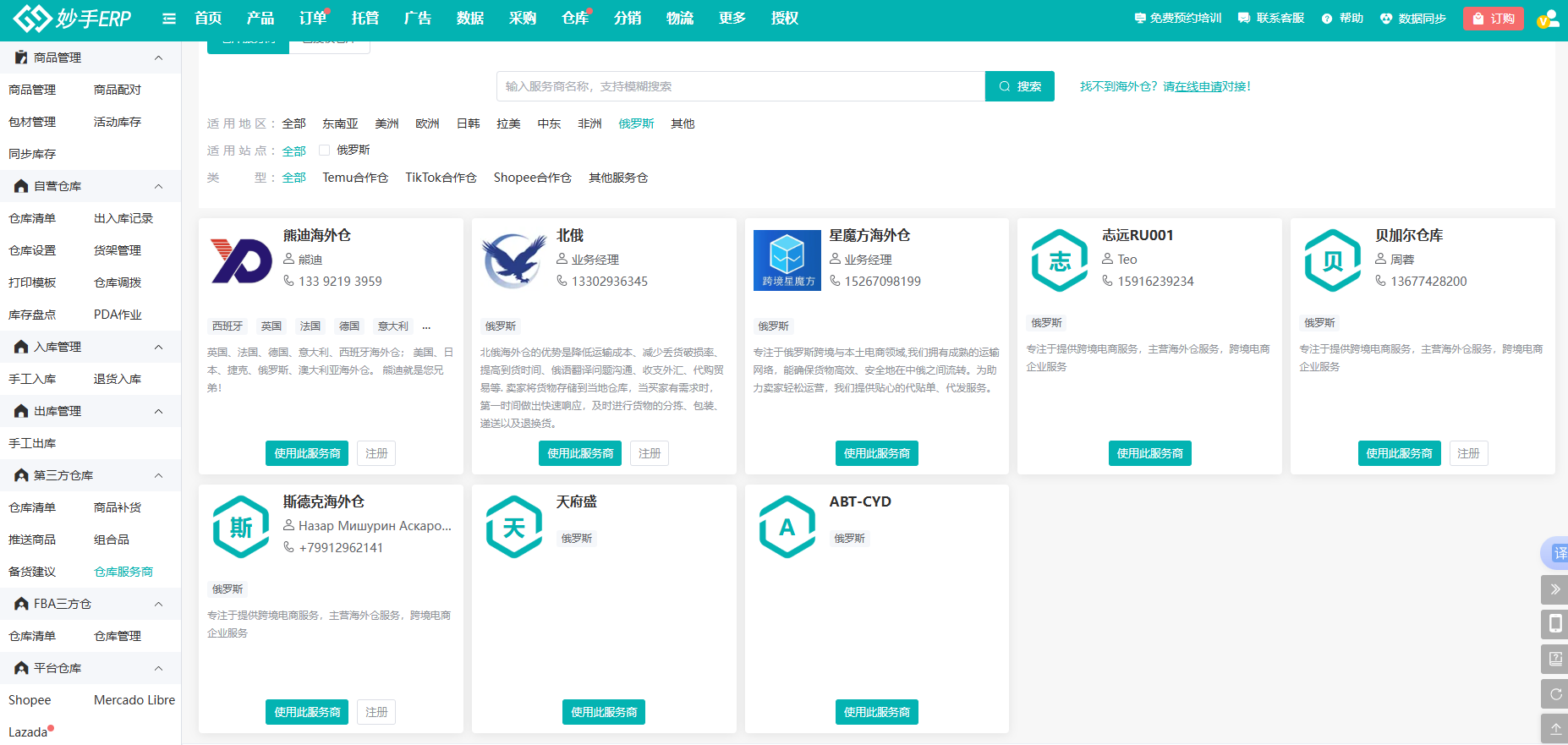
Task: Open the 更多 top menu
Action: coord(732,18)
